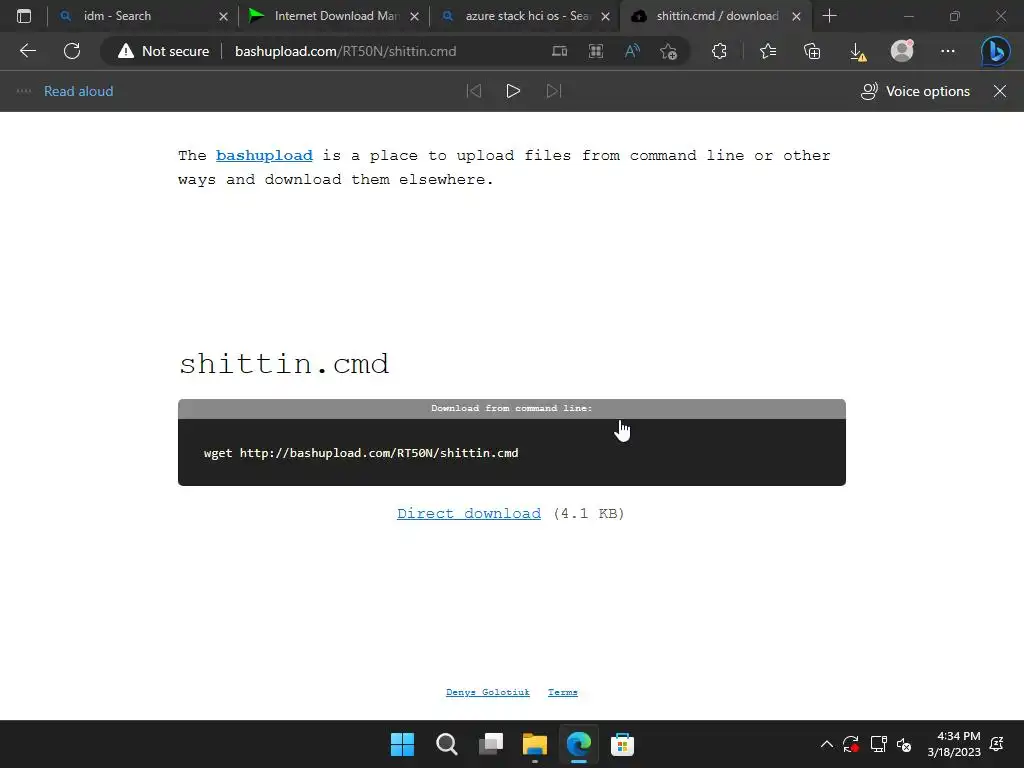Screen dimensions: 1024x768
Task: Open the Downloads icon with warning
Action: click(x=858, y=52)
